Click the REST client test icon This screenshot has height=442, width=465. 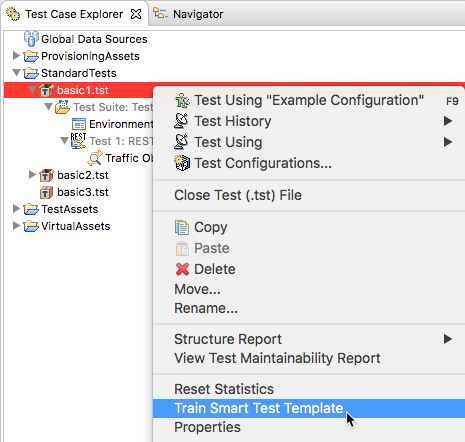(78, 141)
